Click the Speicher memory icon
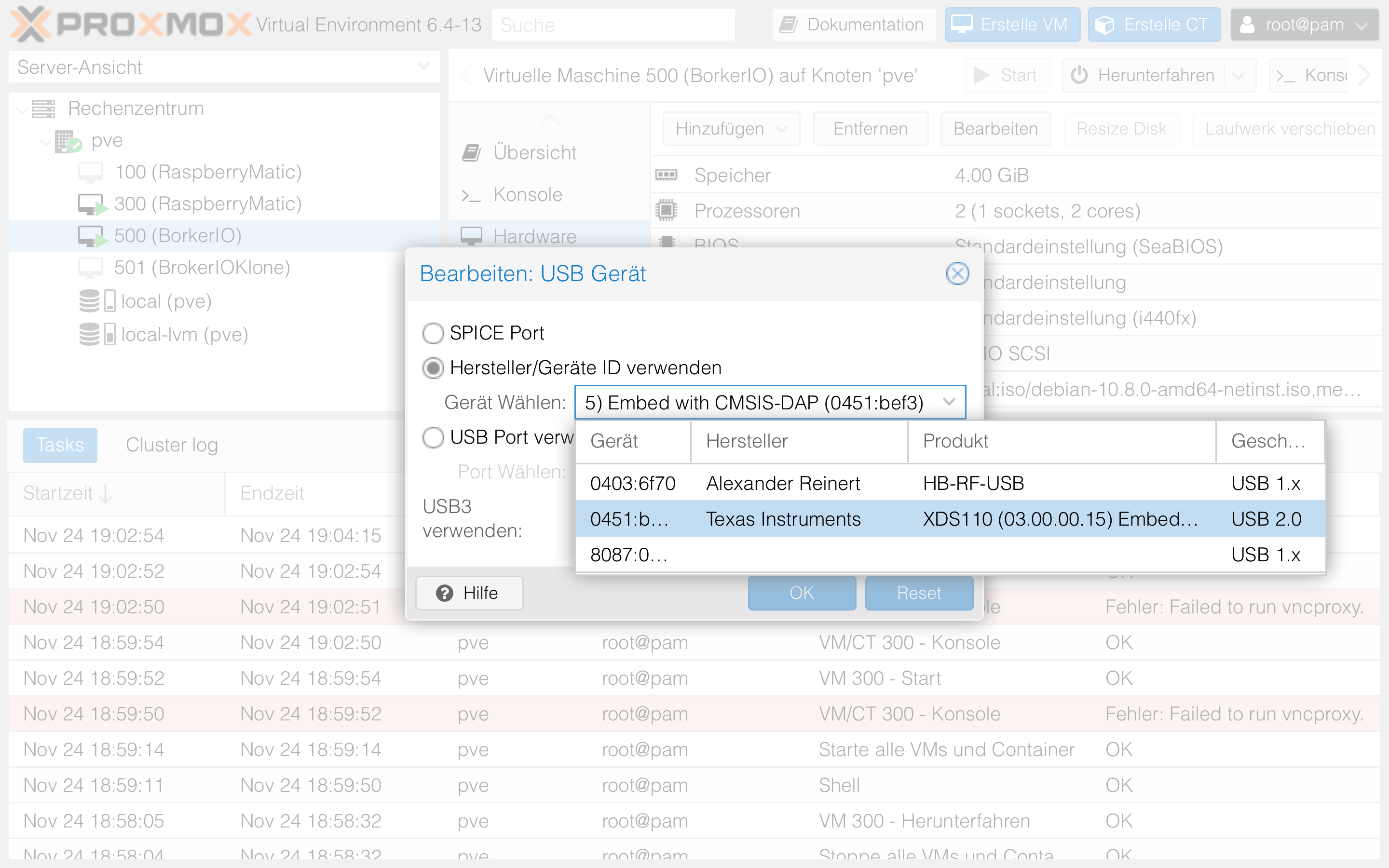1389x868 pixels. pyautogui.click(x=667, y=175)
